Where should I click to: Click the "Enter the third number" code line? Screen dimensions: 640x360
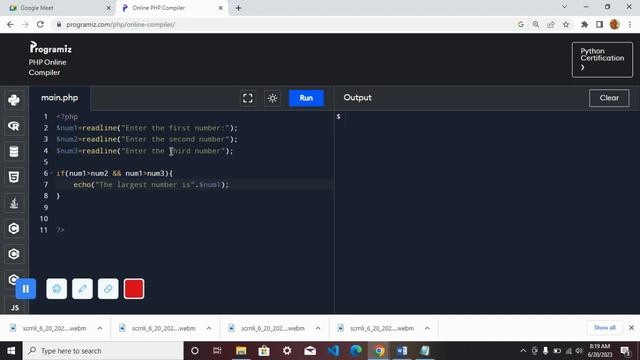145,151
